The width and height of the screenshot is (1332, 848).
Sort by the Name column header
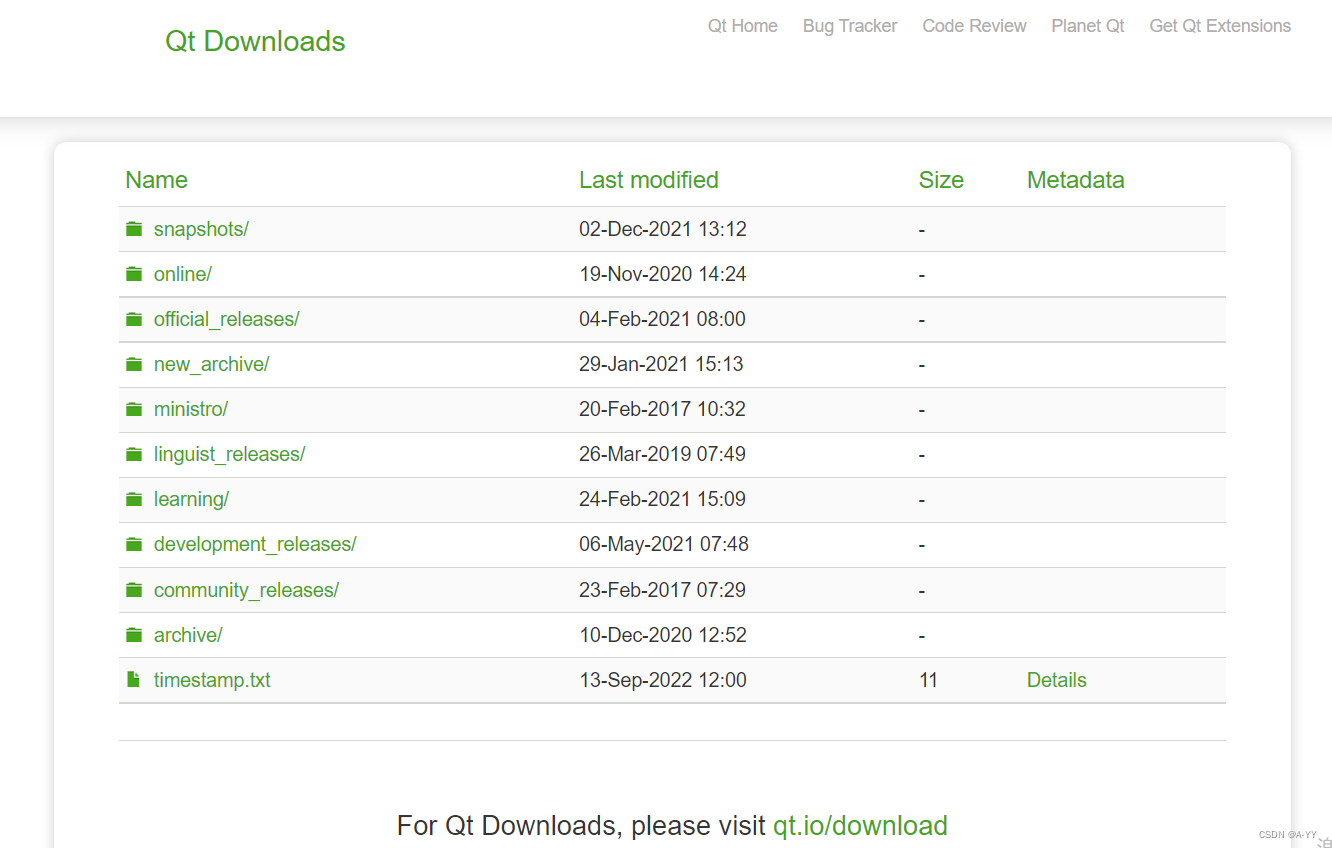pyautogui.click(x=156, y=180)
